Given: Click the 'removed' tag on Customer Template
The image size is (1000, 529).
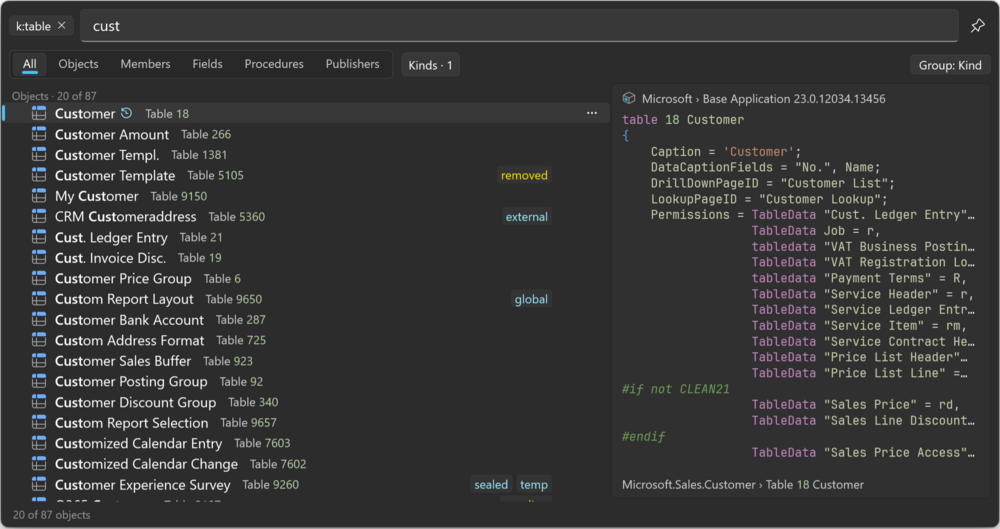Looking at the screenshot, I should pyautogui.click(x=524, y=175).
